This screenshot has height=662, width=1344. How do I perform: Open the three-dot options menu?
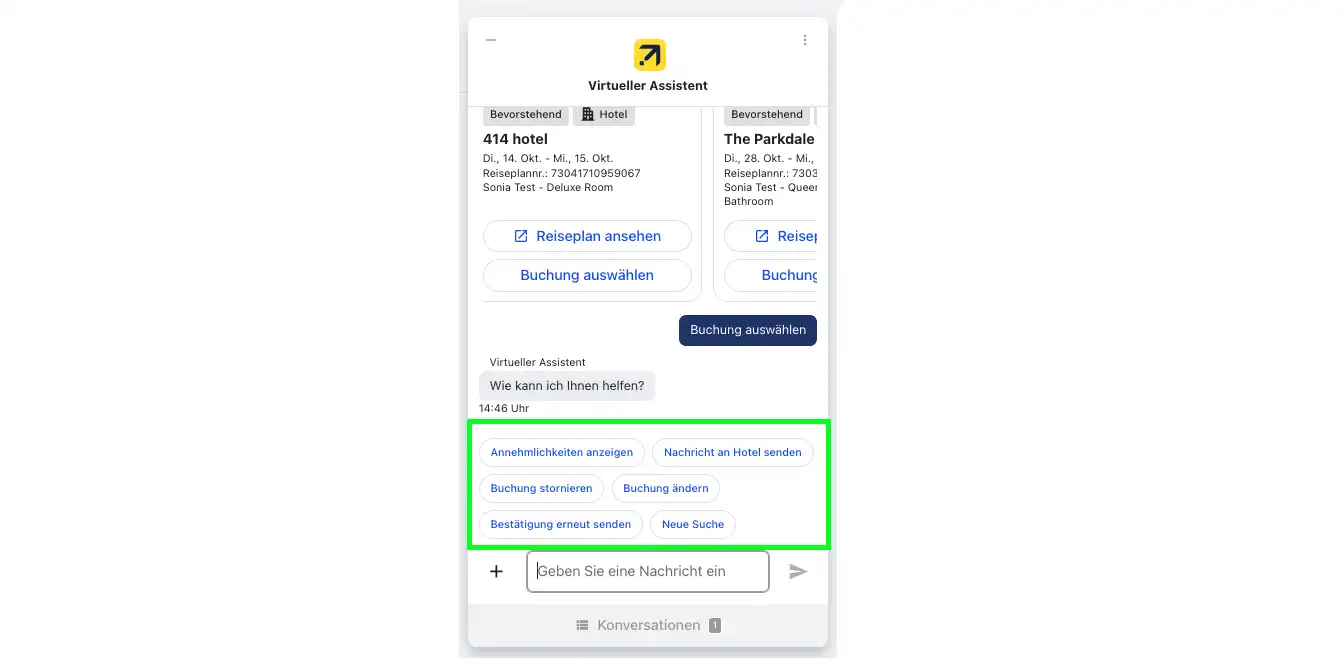tap(805, 40)
